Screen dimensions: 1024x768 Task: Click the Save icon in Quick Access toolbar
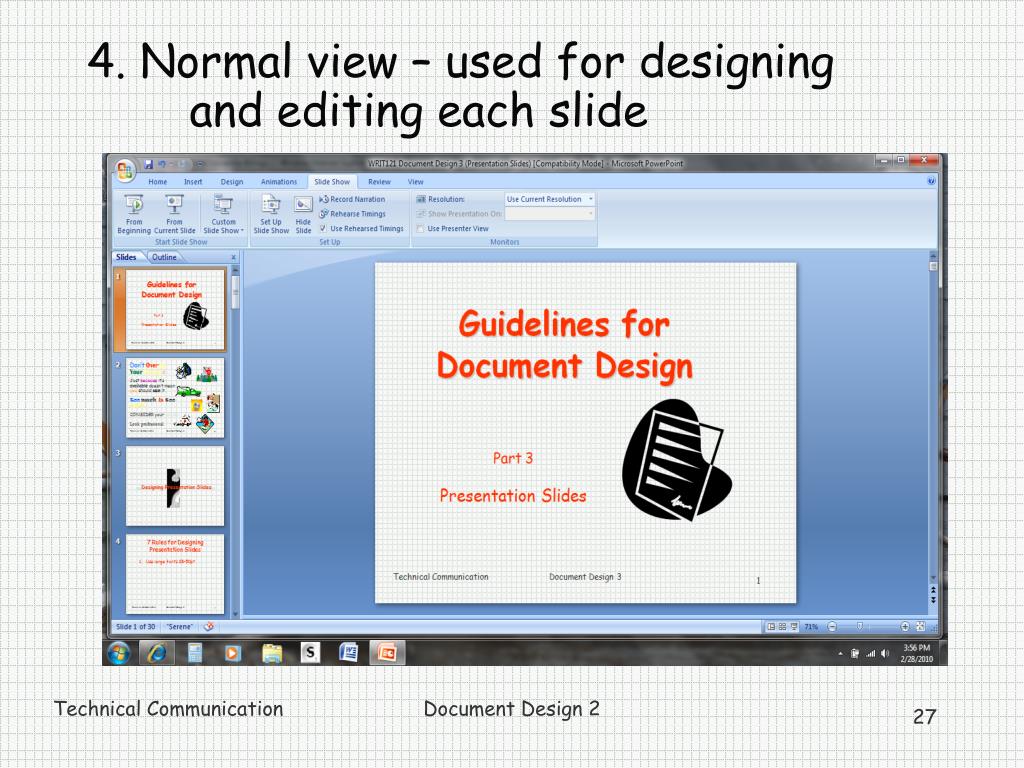click(x=149, y=164)
